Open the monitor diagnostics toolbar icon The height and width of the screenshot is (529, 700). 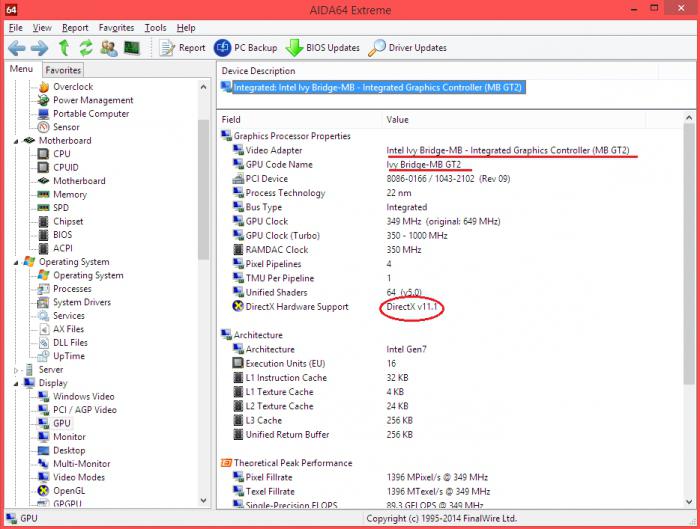[x=132, y=47]
